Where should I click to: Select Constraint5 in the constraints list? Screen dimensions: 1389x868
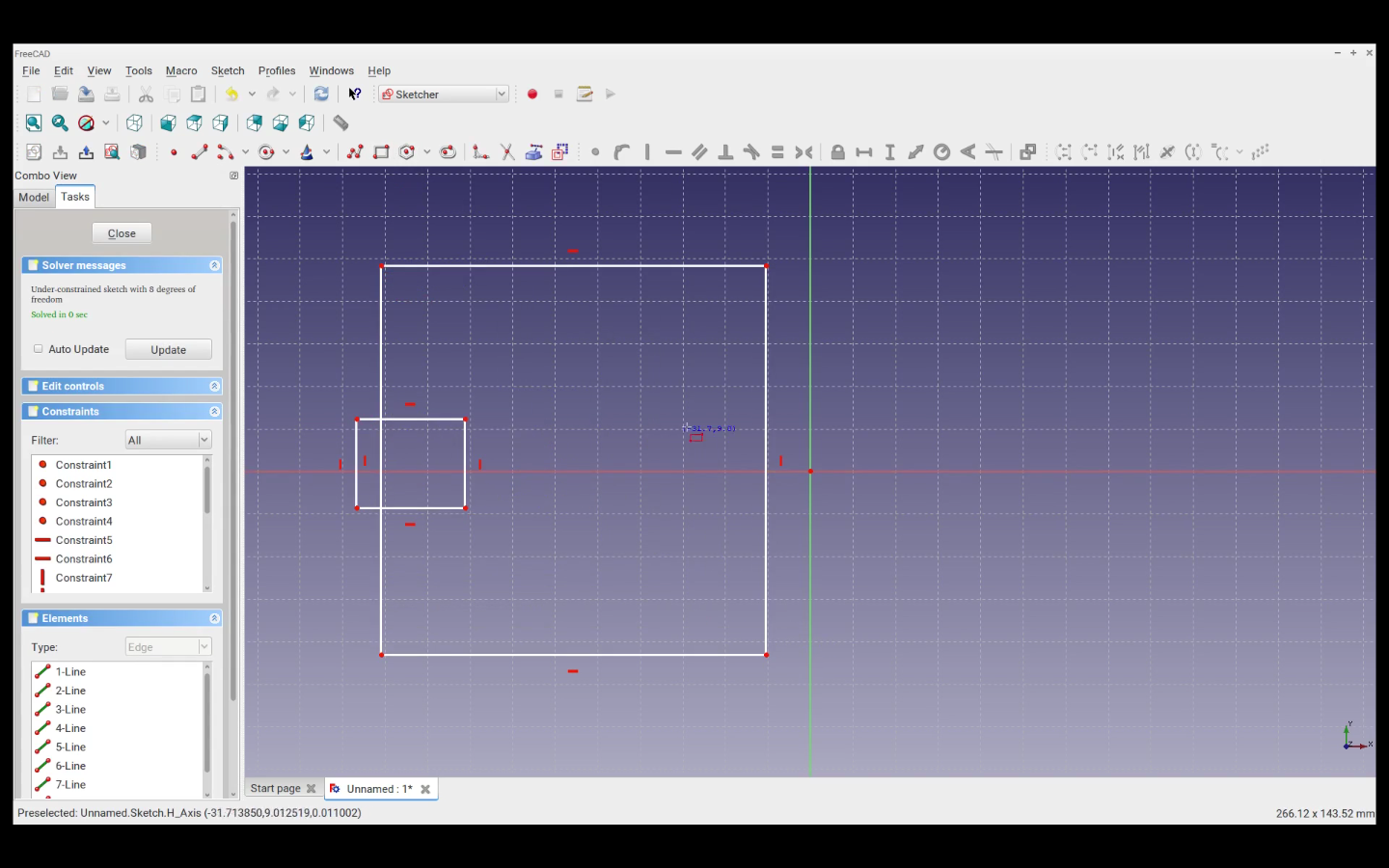pyautogui.click(x=84, y=540)
